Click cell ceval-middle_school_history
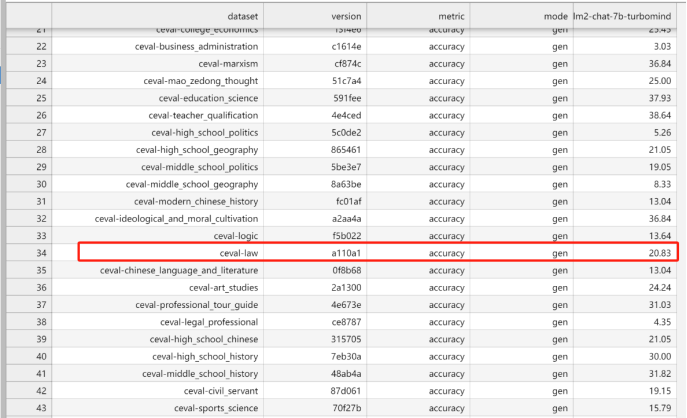 tap(157, 374)
